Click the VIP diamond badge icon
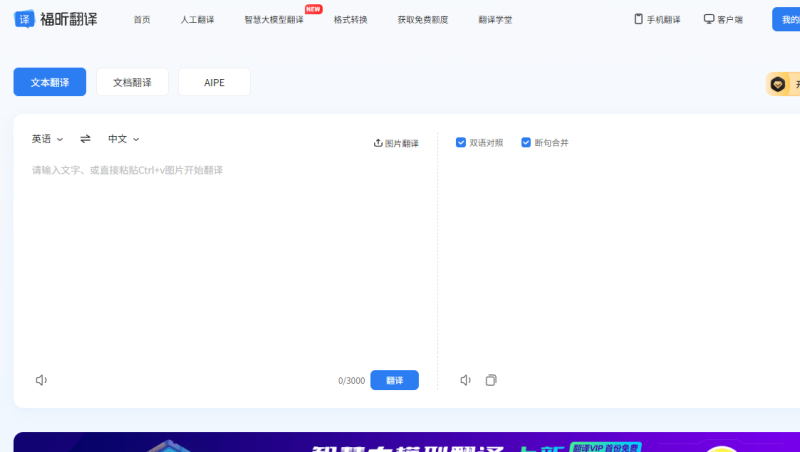800x452 pixels. 778,84
